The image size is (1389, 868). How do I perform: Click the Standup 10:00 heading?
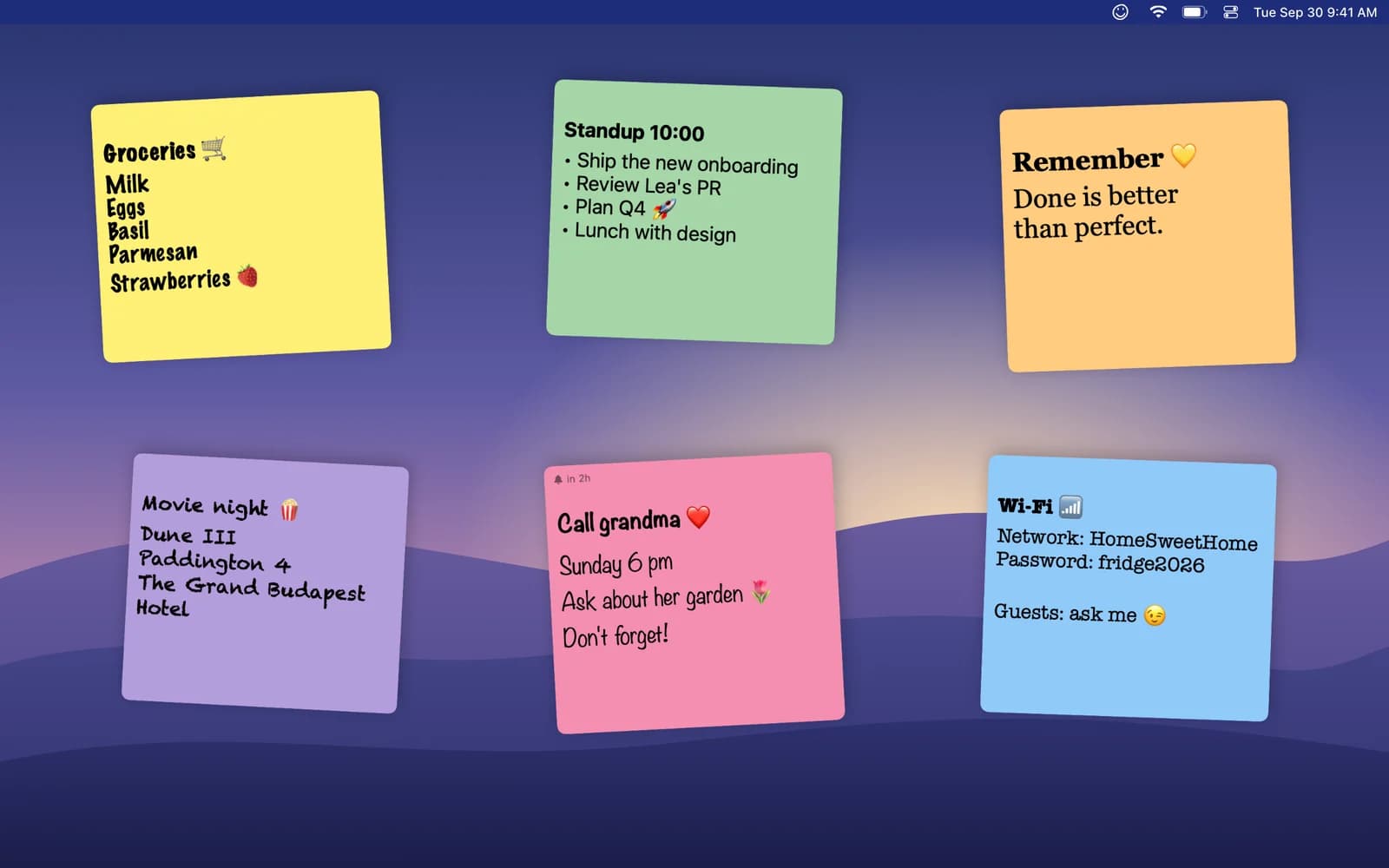coord(634,132)
